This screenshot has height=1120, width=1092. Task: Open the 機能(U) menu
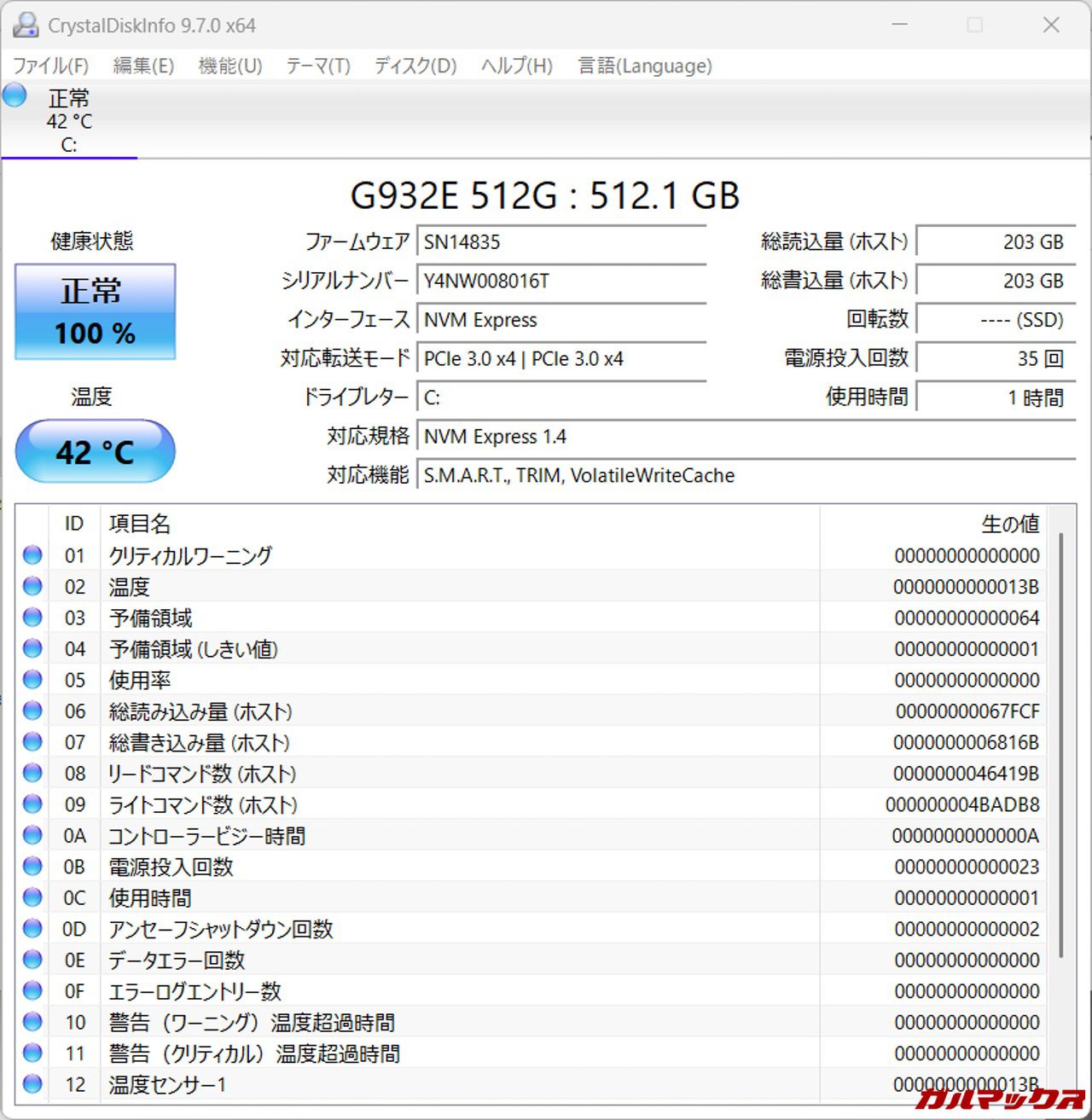pyautogui.click(x=229, y=66)
